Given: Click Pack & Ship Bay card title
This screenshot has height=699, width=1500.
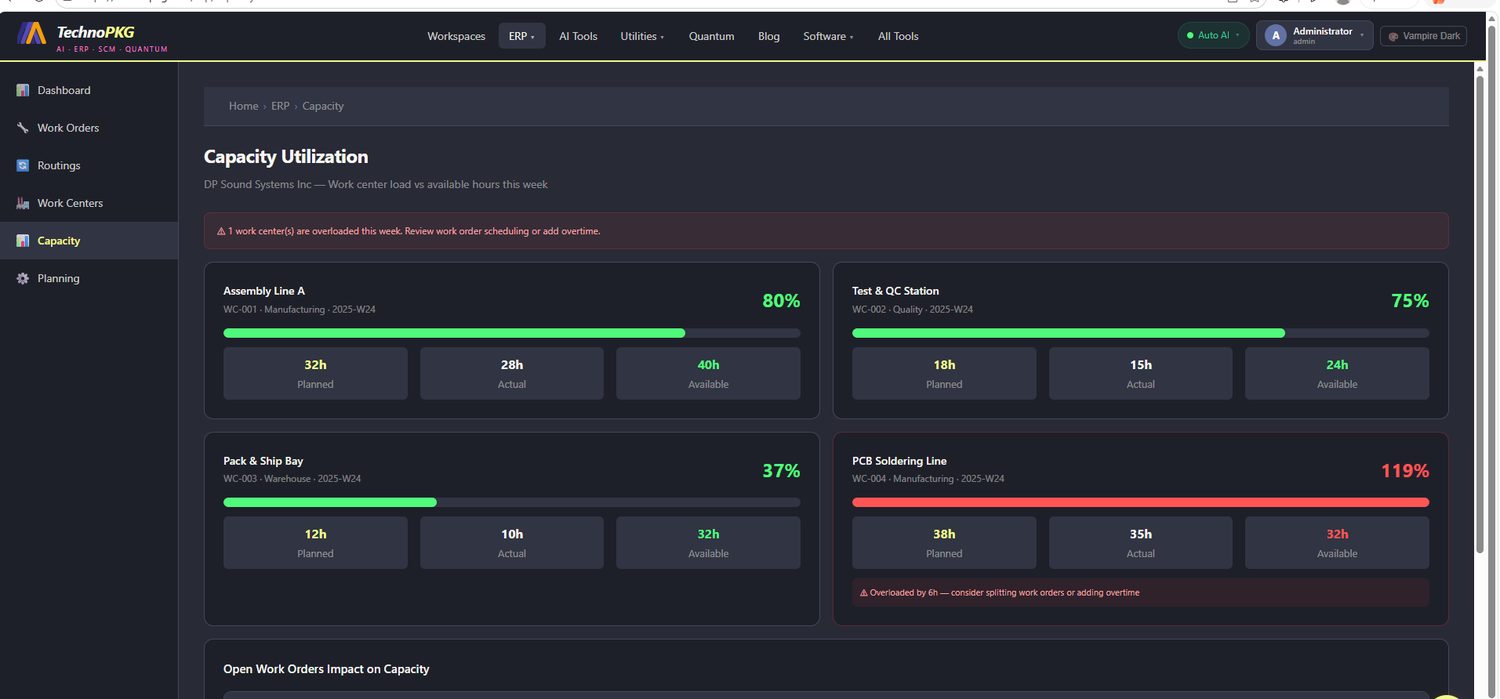Looking at the screenshot, I should [x=263, y=461].
